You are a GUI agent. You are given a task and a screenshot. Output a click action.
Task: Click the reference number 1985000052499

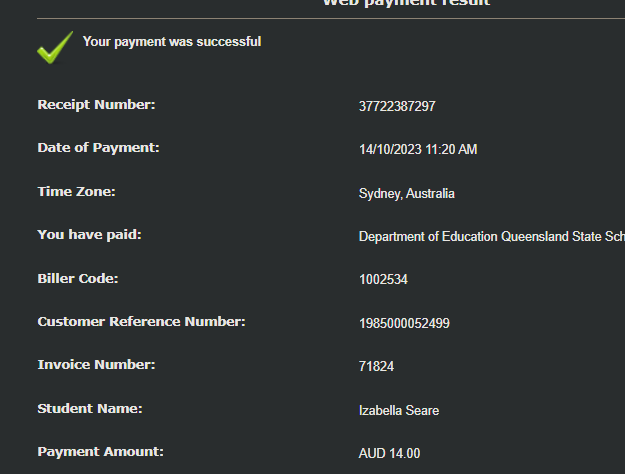404,324
